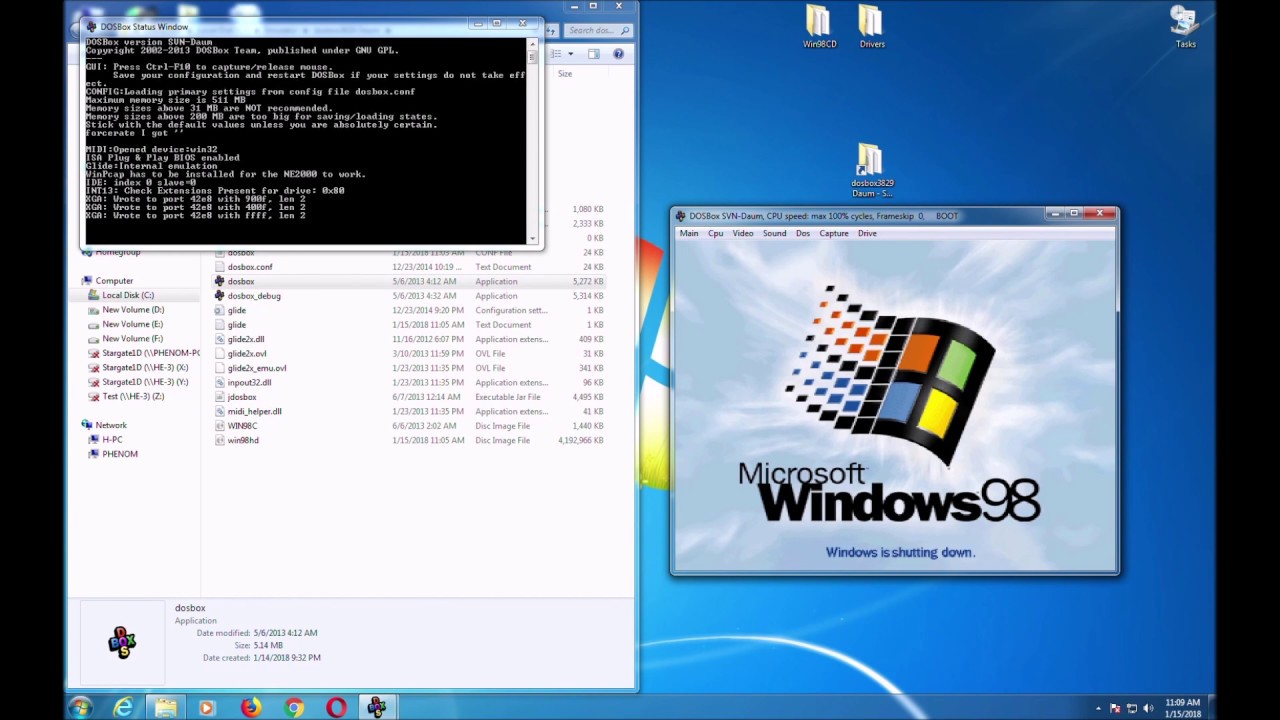Launch Chrome from the taskbar
Image resolution: width=1280 pixels, height=720 pixels.
pos(293,708)
